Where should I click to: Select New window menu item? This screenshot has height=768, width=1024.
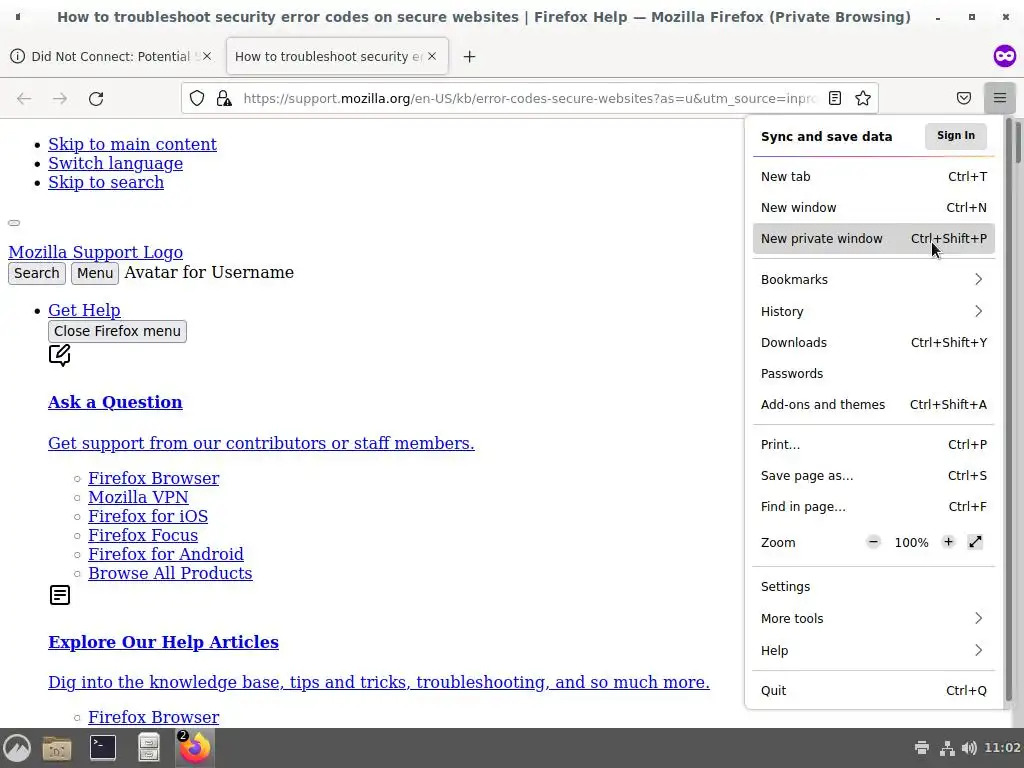pyautogui.click(x=873, y=208)
